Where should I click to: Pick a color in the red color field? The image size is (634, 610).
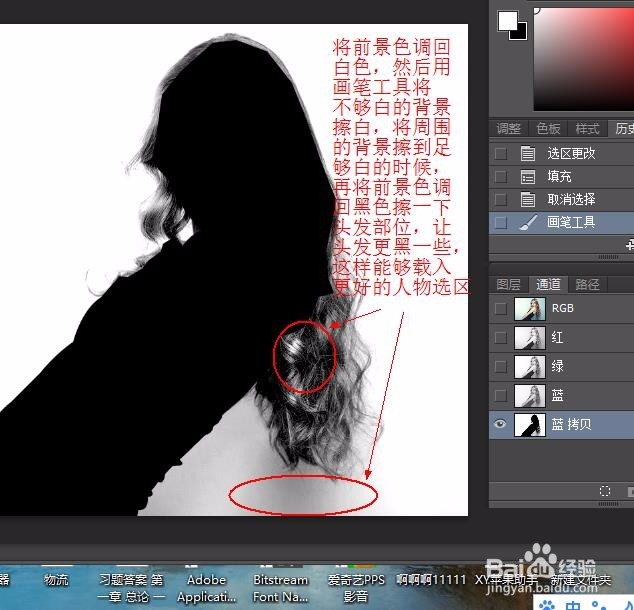(x=583, y=59)
